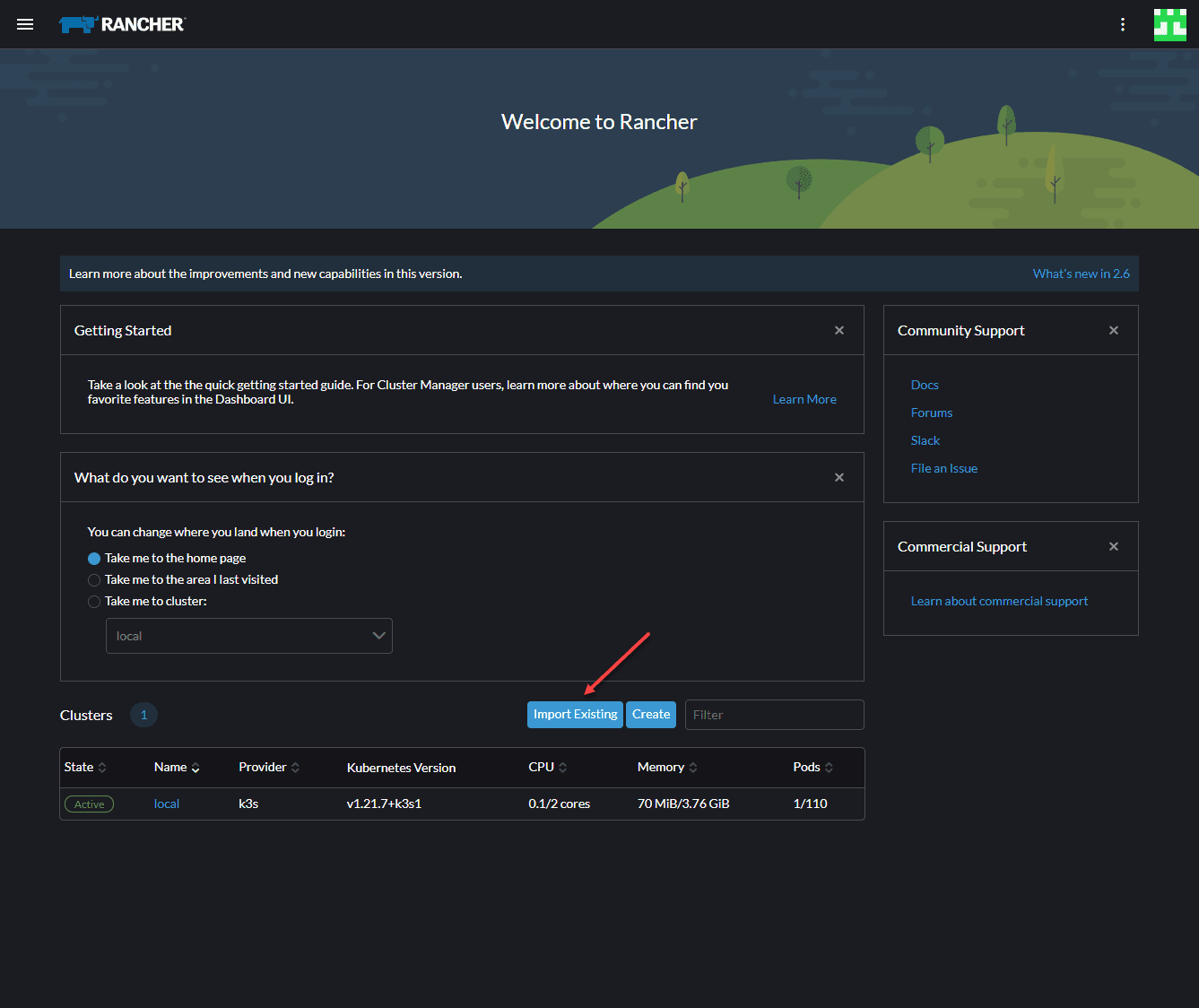Click the Kubernetes Version column header
Screen dimensions: 1199x1008
tap(401, 768)
